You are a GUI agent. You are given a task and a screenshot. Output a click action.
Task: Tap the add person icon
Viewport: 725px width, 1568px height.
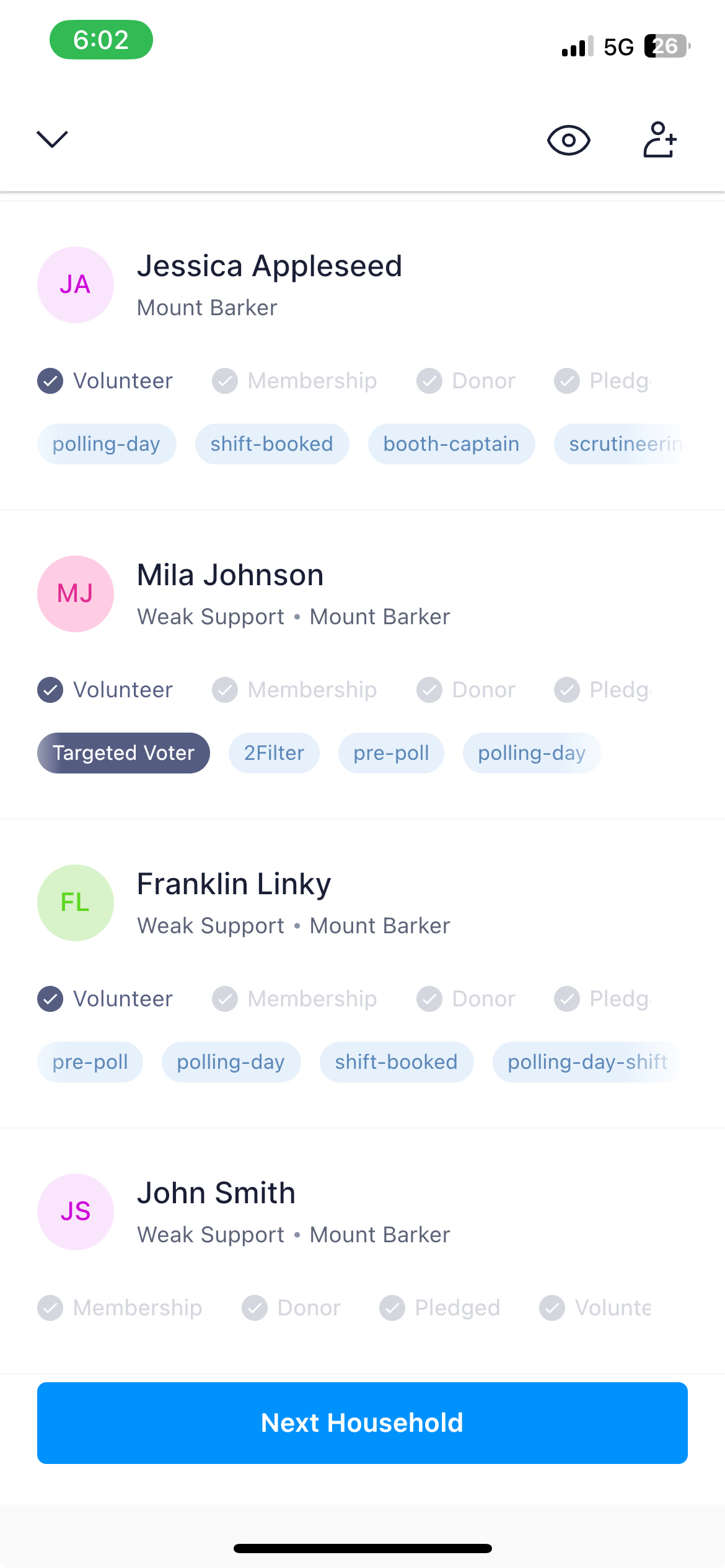point(659,140)
